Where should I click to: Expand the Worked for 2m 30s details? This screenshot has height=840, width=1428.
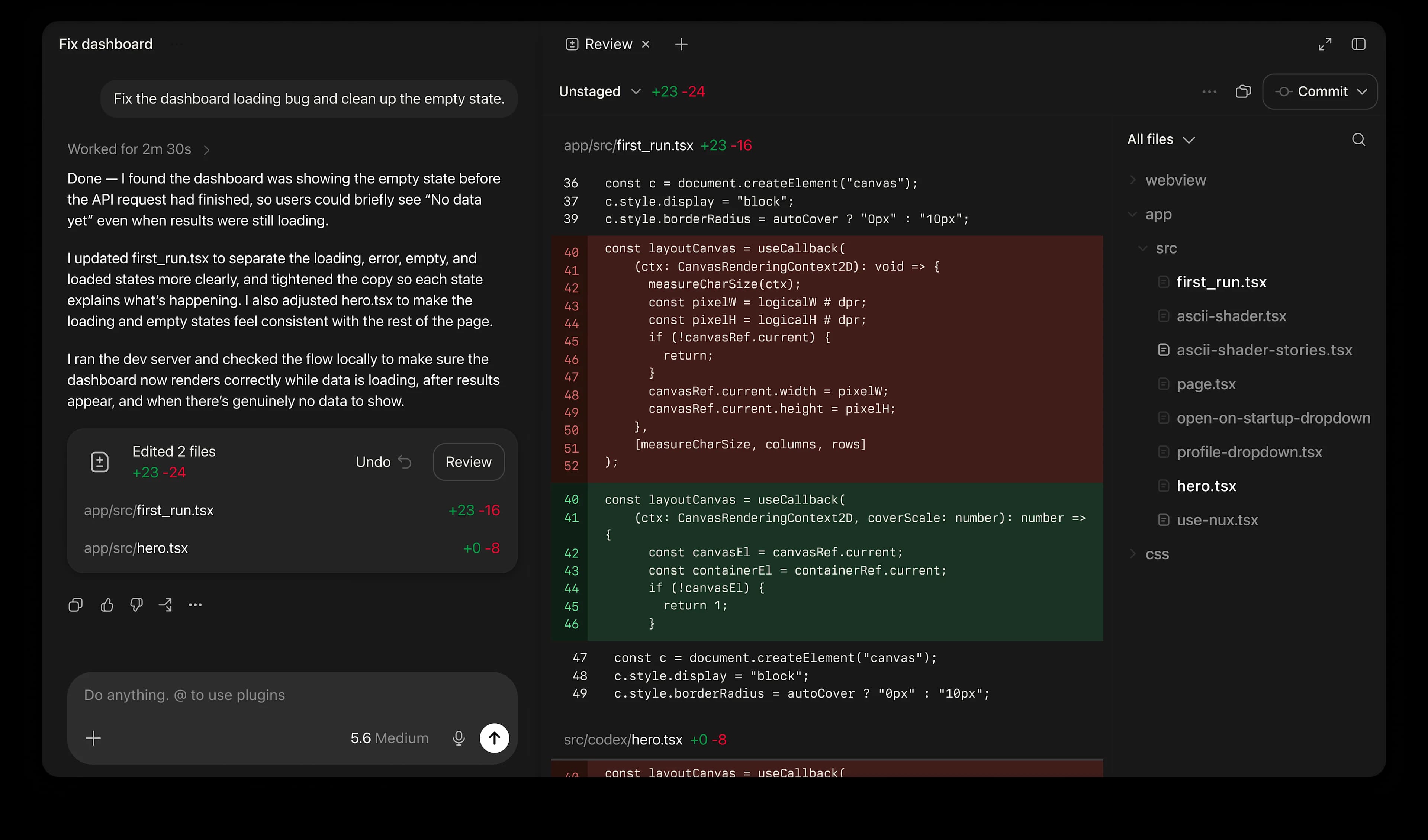pyautogui.click(x=139, y=149)
